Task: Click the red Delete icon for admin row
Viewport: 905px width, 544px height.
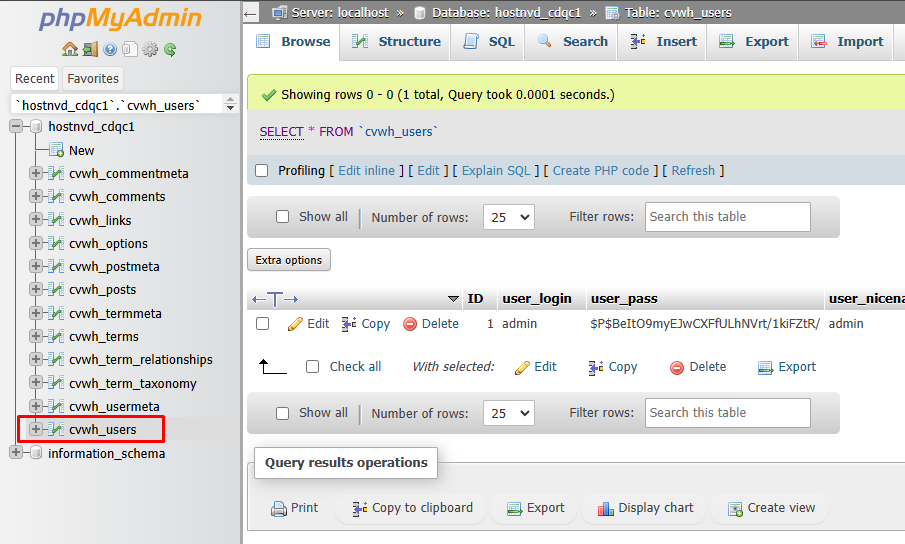Action: point(410,324)
